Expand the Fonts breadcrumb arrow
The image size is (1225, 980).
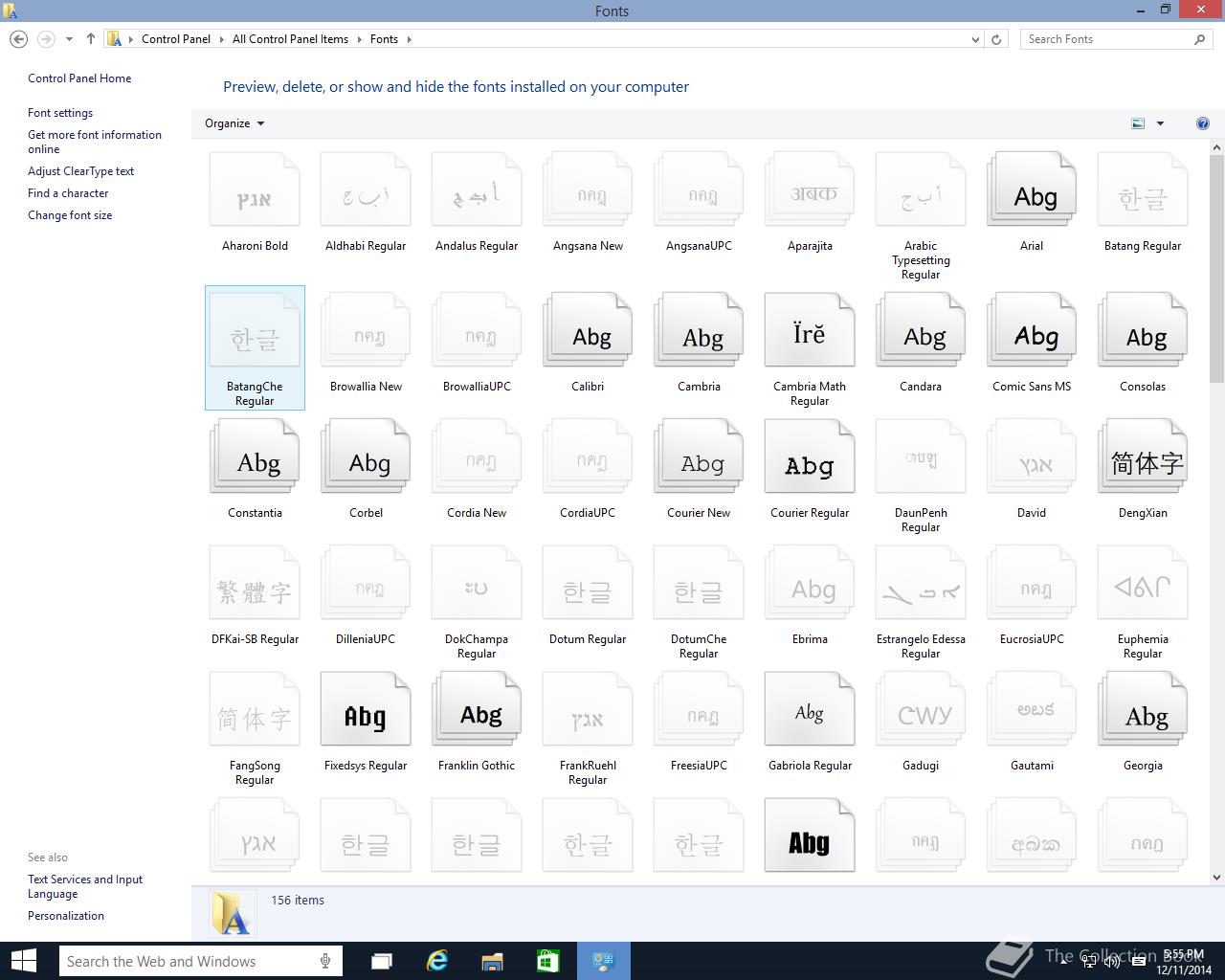(409, 39)
